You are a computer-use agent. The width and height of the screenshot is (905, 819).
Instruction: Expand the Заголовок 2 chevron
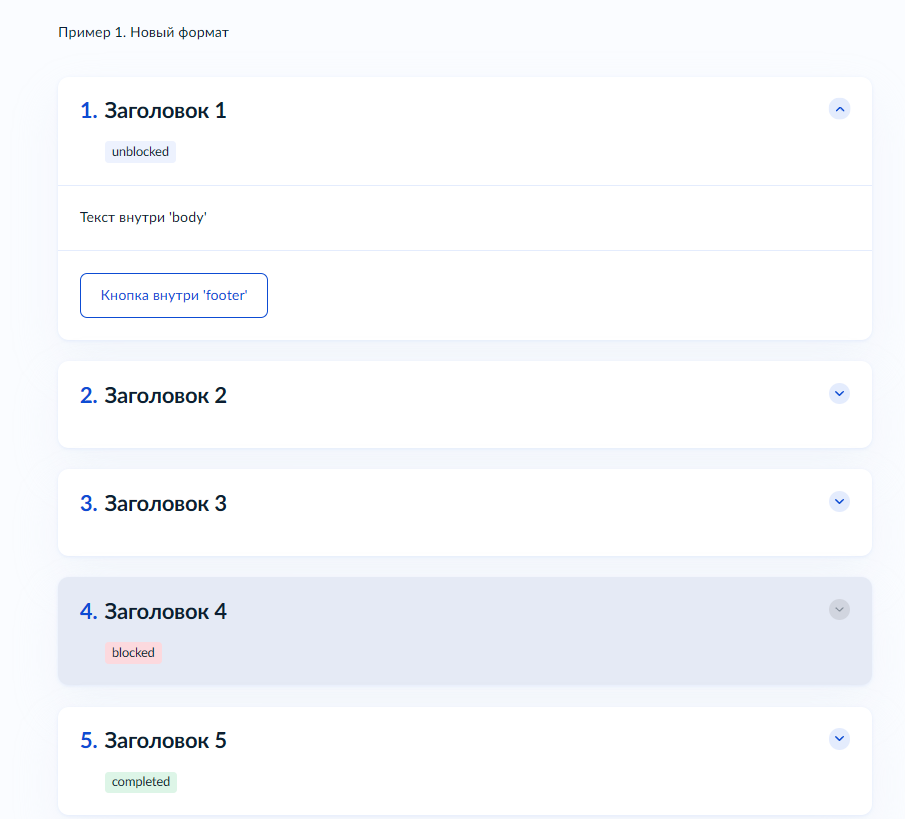[840, 394]
